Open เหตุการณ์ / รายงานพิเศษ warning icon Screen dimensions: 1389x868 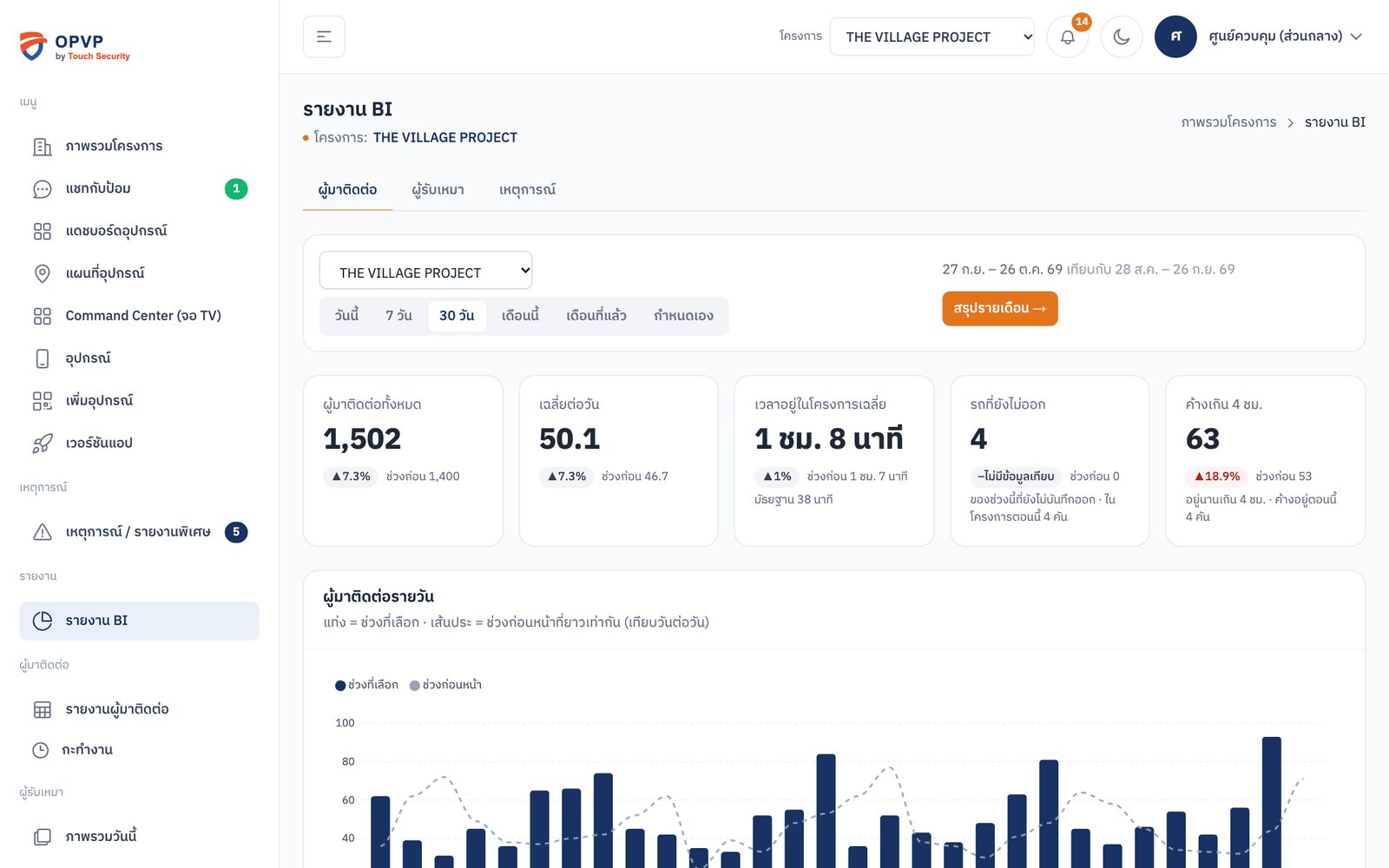point(42,532)
